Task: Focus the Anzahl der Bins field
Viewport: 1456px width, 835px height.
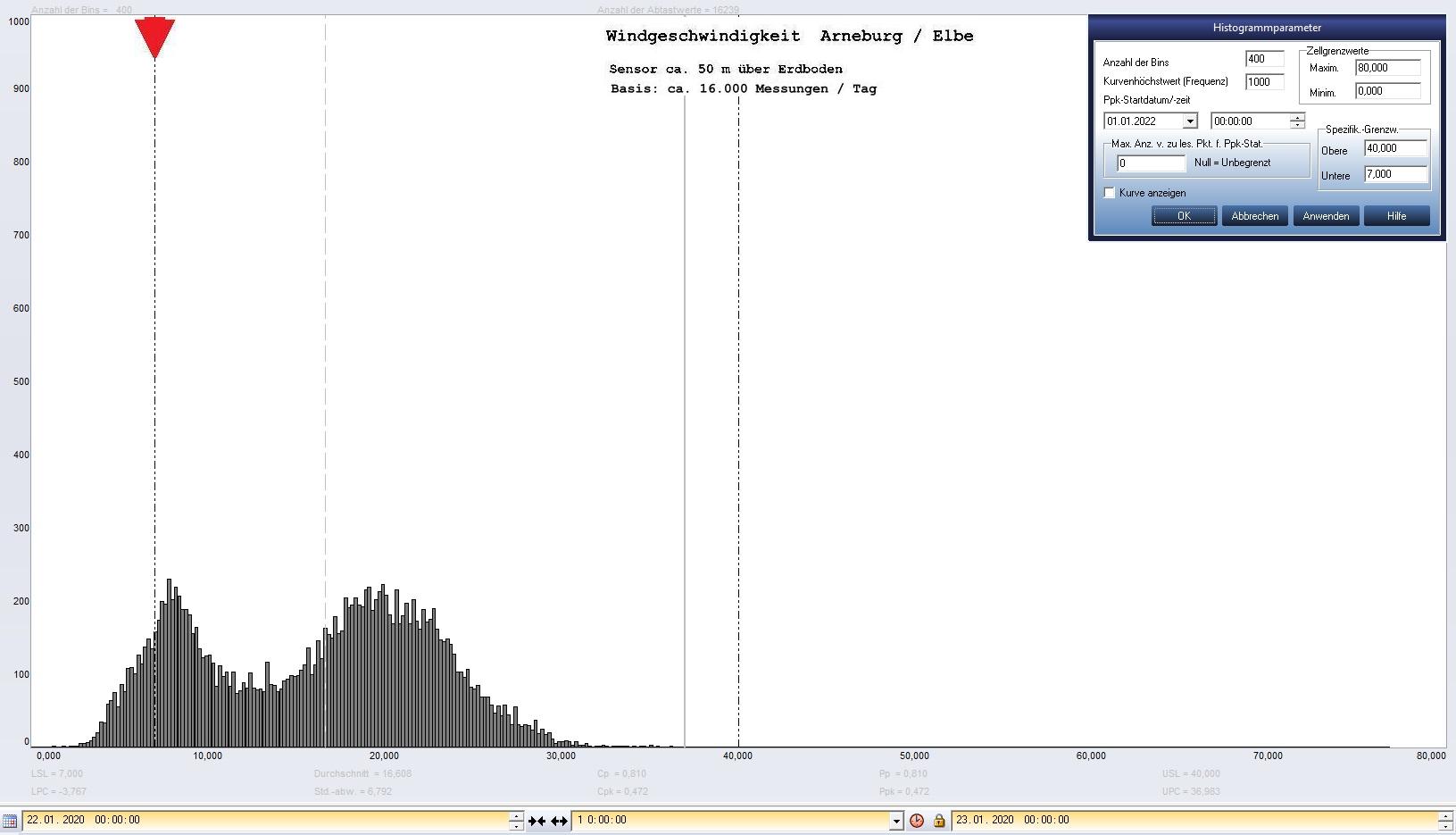Action: coord(1264,60)
